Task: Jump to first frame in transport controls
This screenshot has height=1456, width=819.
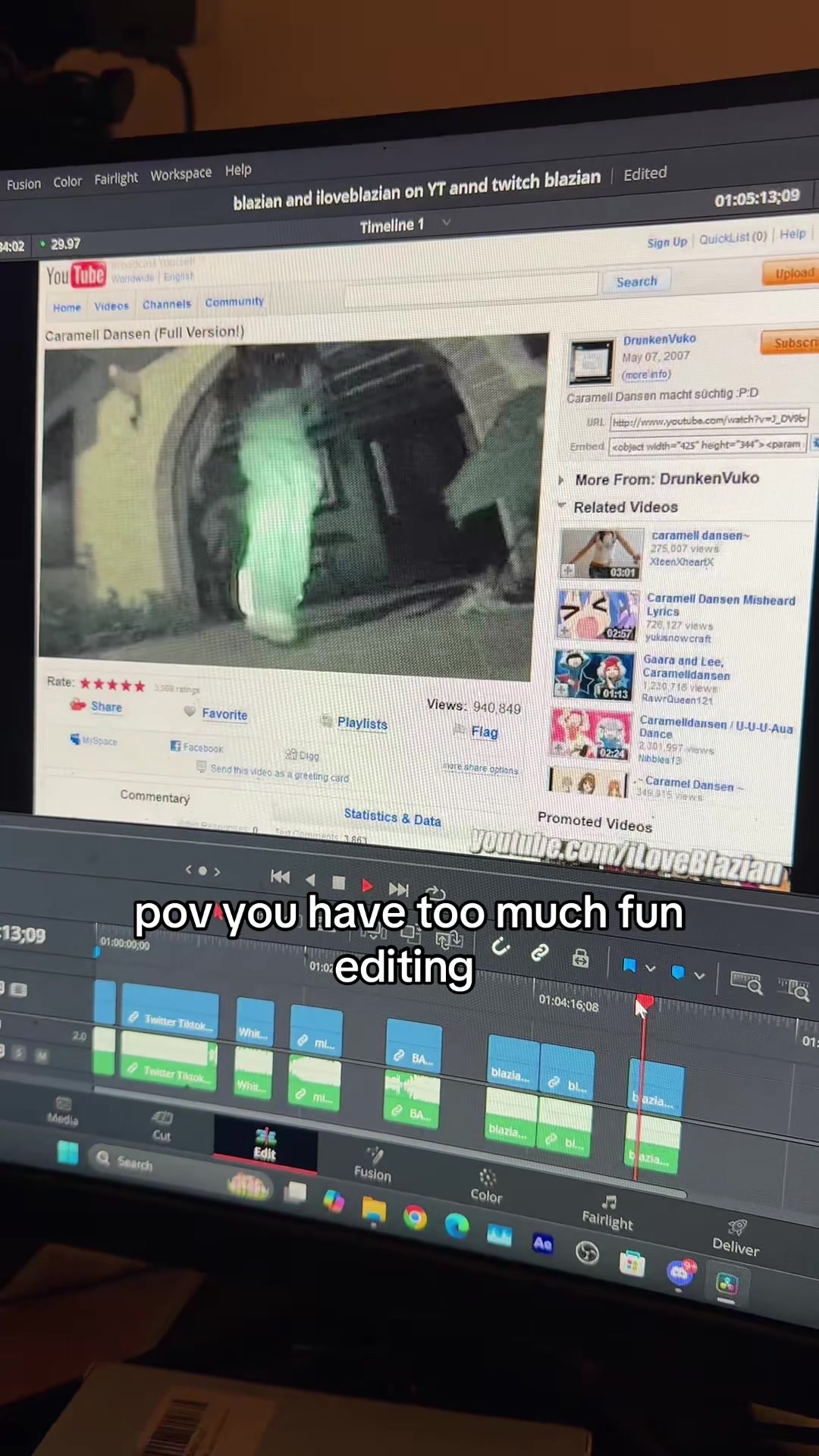Action: [280, 877]
